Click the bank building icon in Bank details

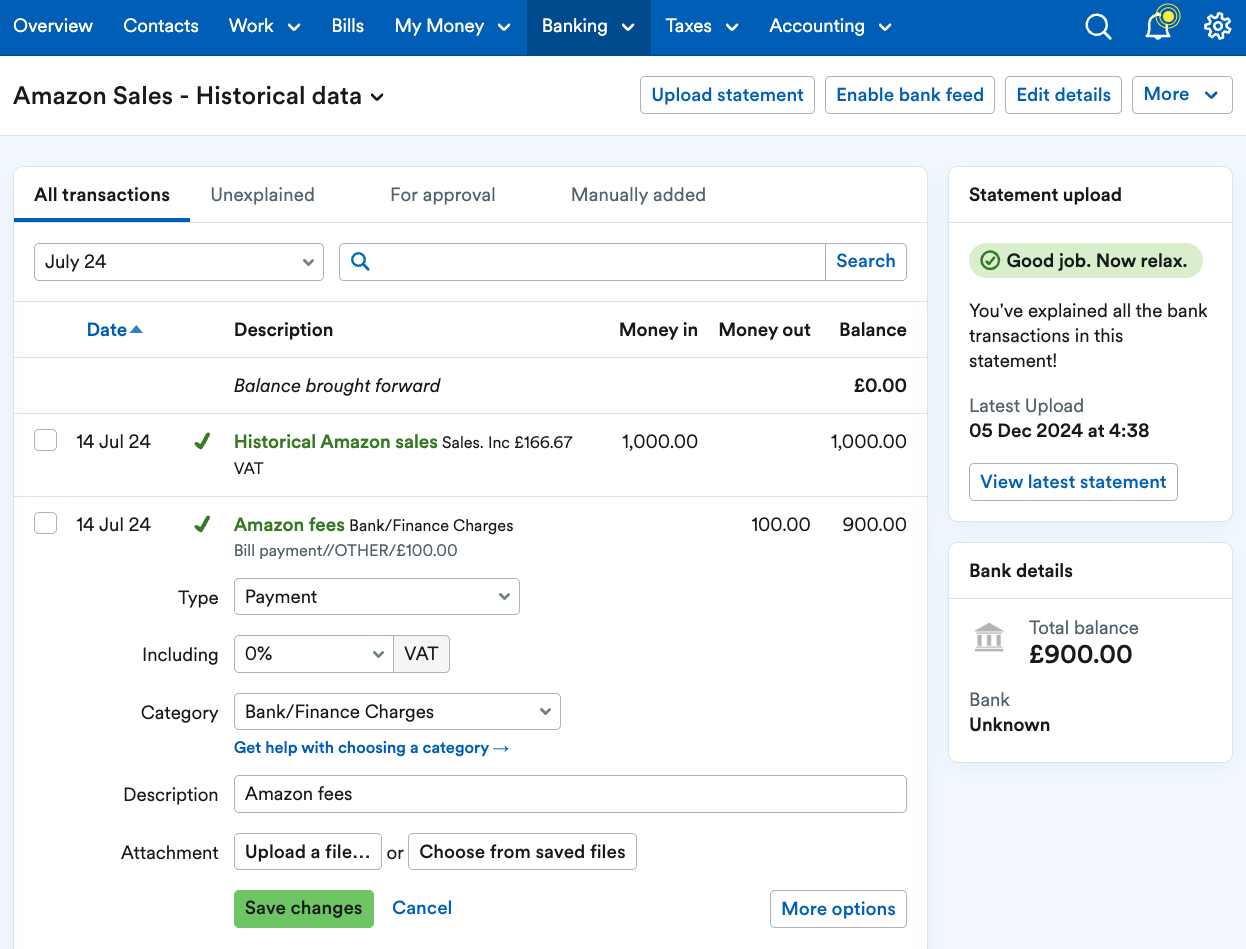click(x=989, y=637)
